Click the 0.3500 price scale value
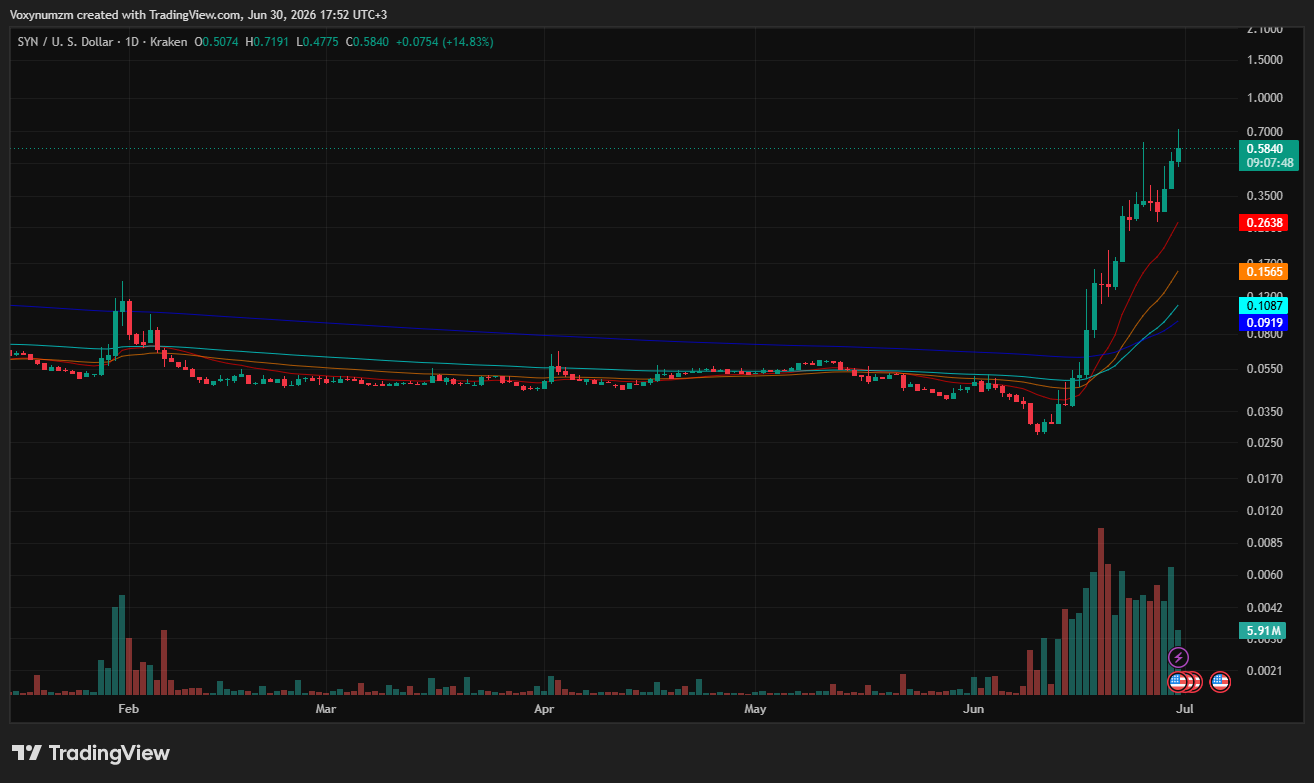Viewport: 1314px width, 783px height. (x=1264, y=196)
